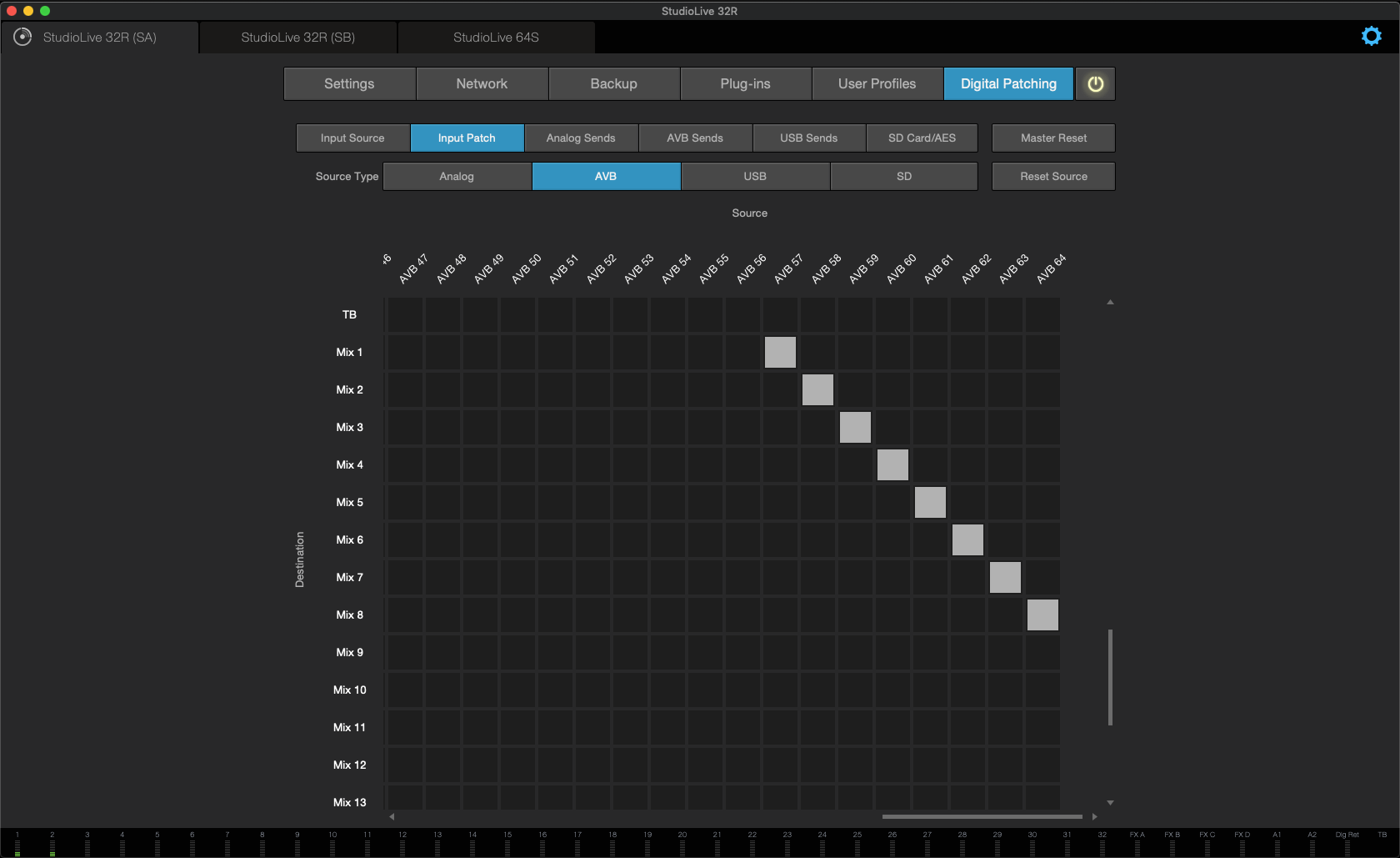
Task: Click the Mix 11 destination label
Action: coord(349,727)
